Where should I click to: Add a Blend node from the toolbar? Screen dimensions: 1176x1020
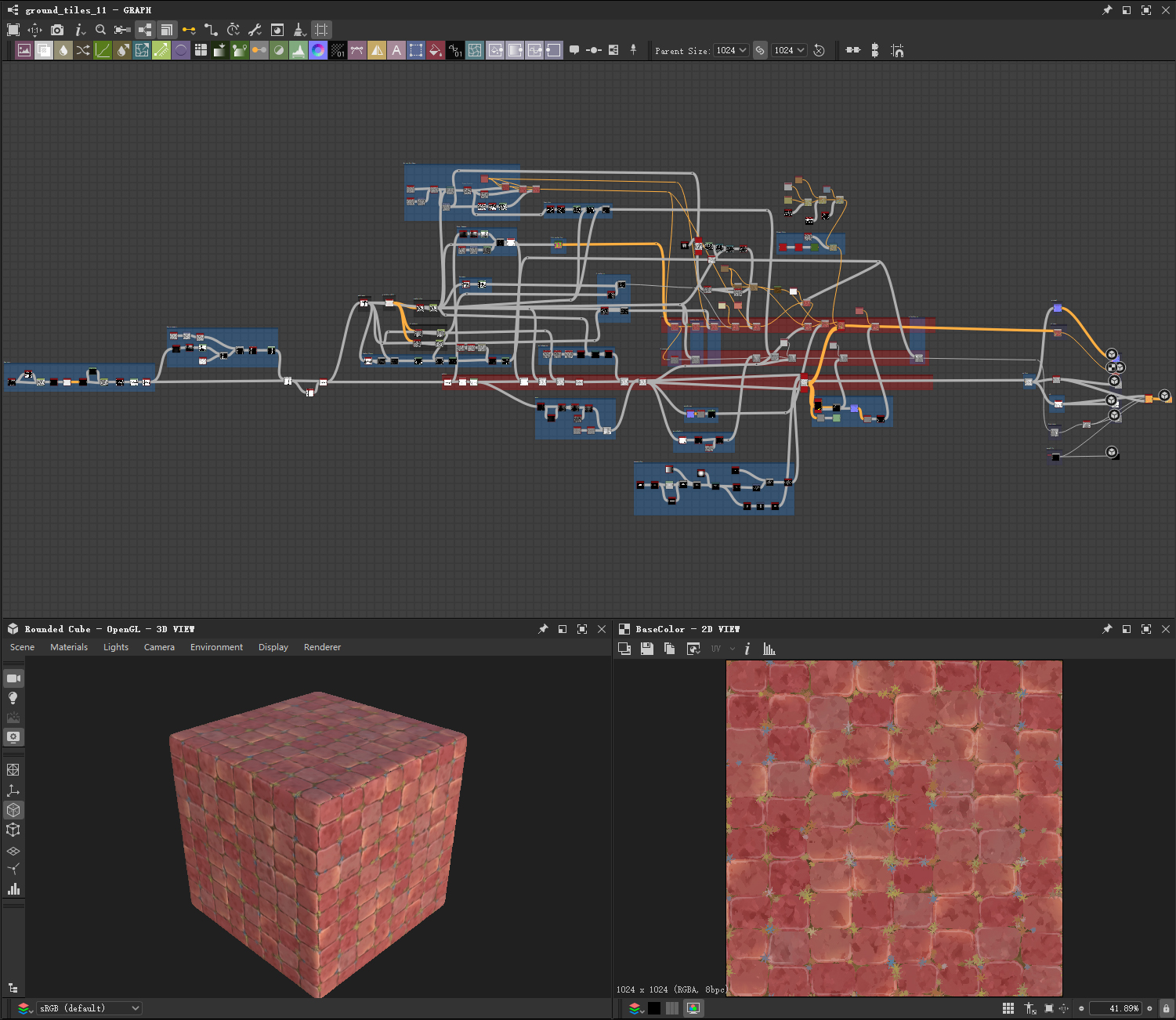coord(44,50)
